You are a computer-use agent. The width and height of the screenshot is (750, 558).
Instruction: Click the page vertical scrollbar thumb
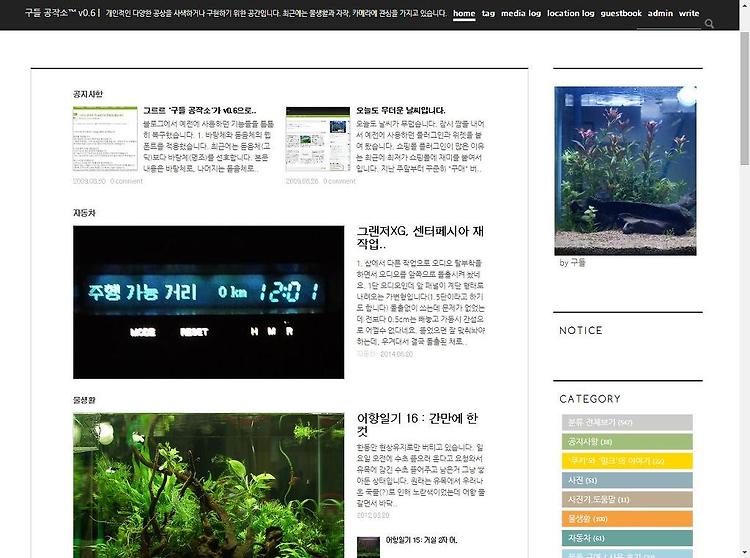click(745, 98)
